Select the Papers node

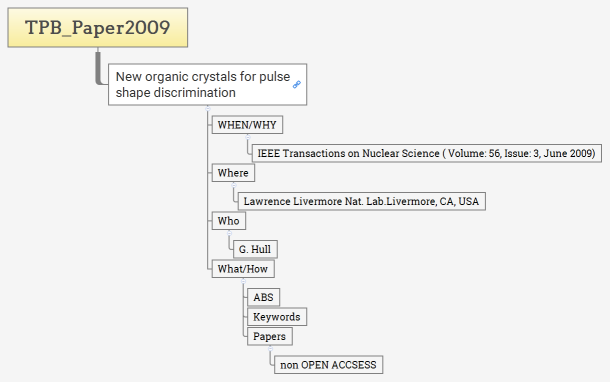point(270,336)
